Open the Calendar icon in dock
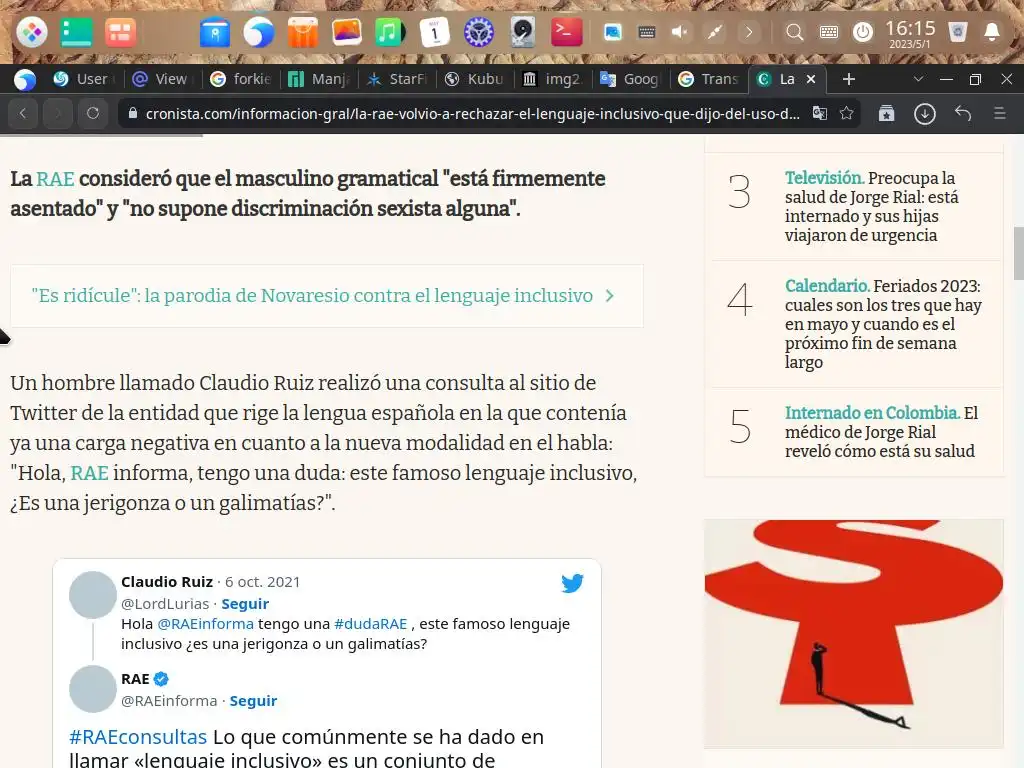 click(434, 31)
